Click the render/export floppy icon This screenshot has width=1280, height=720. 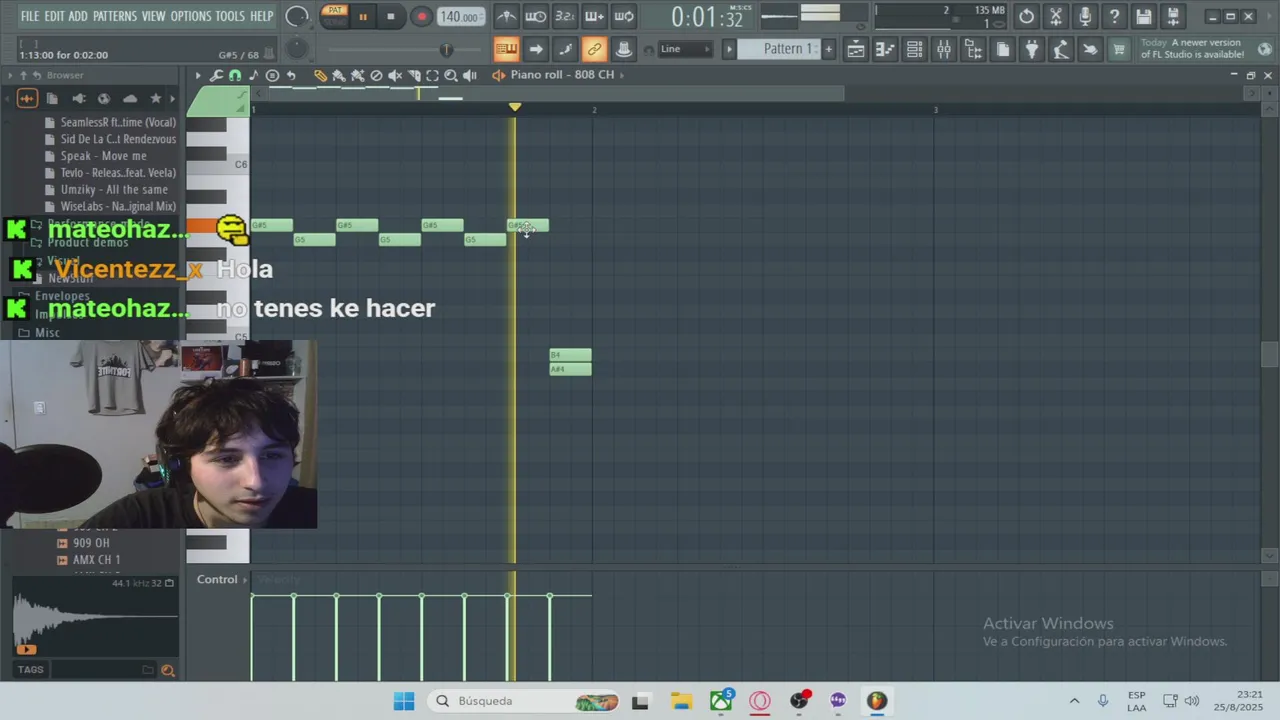pos(1173,16)
